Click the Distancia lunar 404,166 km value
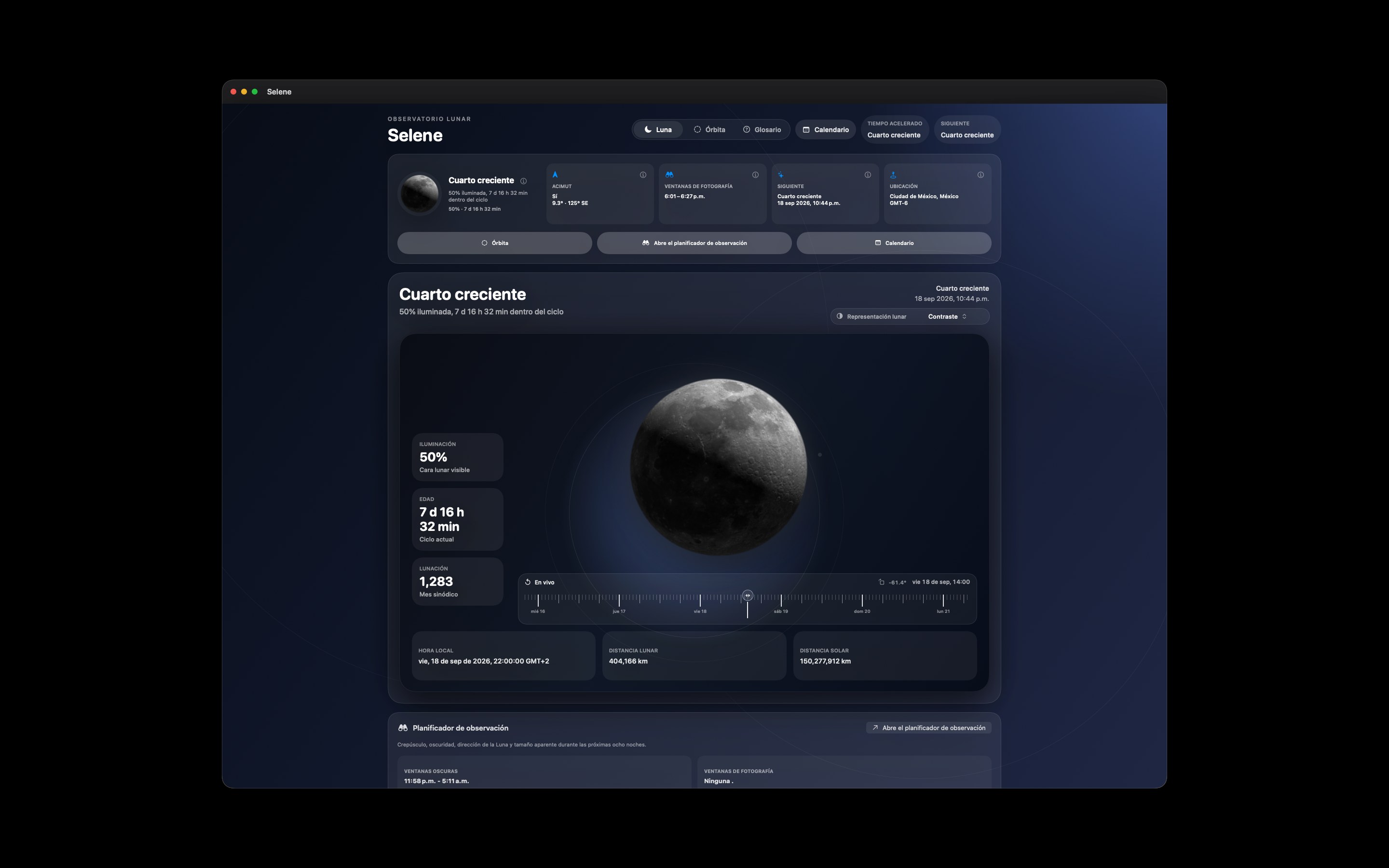 point(628,661)
